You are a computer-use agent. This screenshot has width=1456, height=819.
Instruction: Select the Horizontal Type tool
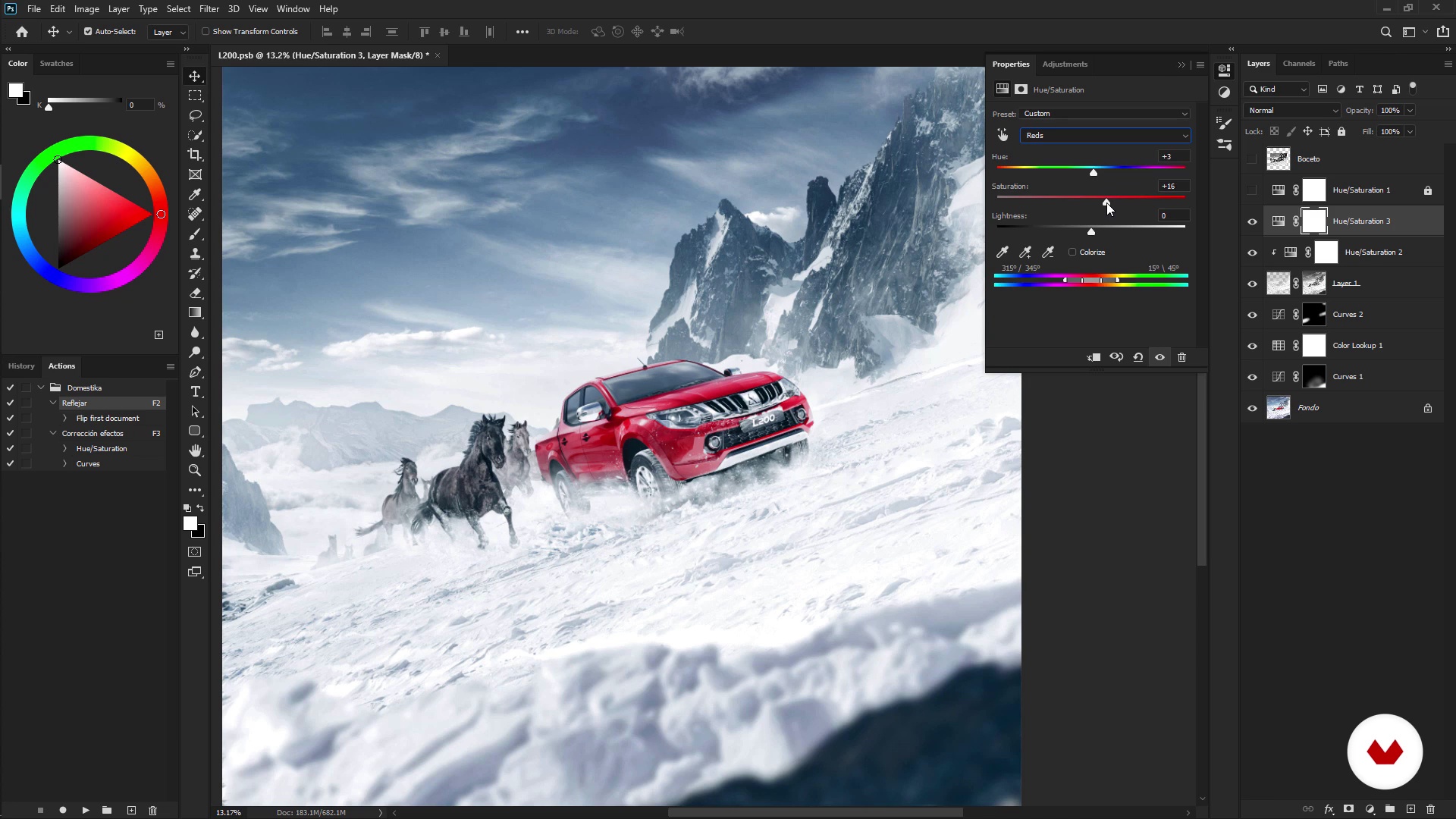click(195, 391)
